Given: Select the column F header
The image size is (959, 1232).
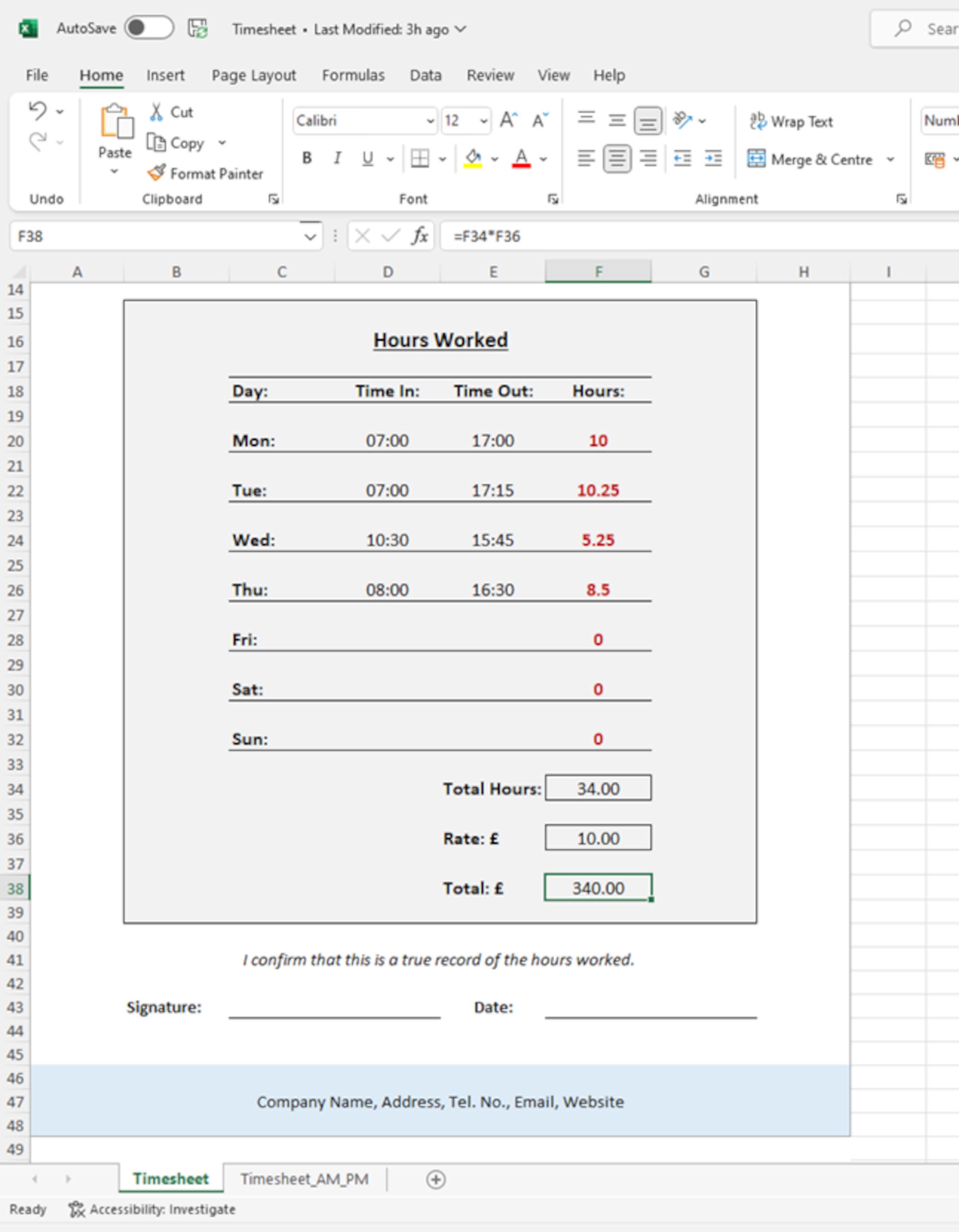Looking at the screenshot, I should click(x=598, y=271).
